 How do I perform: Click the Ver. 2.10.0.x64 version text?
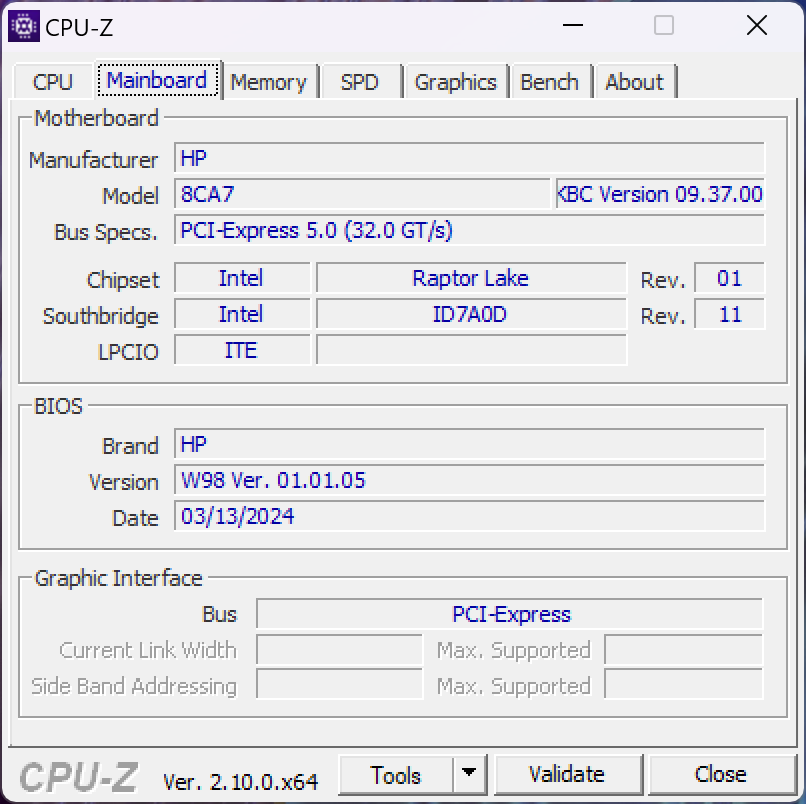point(241,782)
